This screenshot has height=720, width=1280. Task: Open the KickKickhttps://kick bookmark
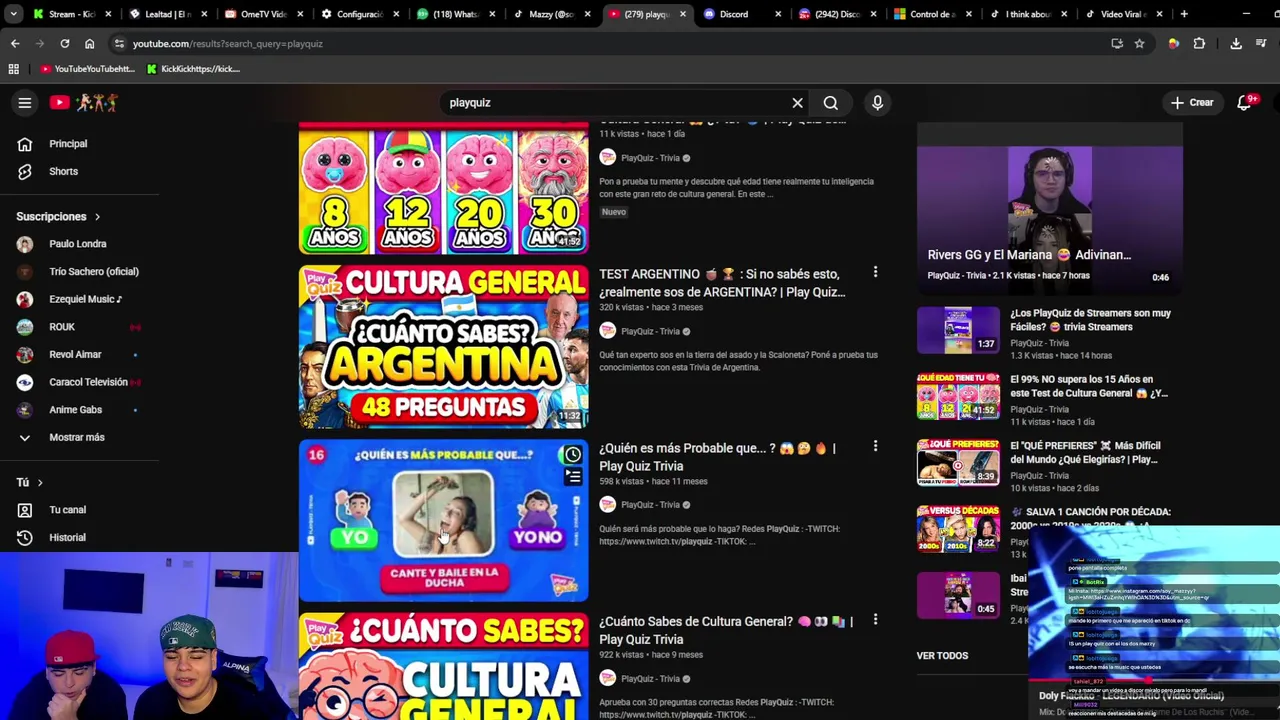193,69
